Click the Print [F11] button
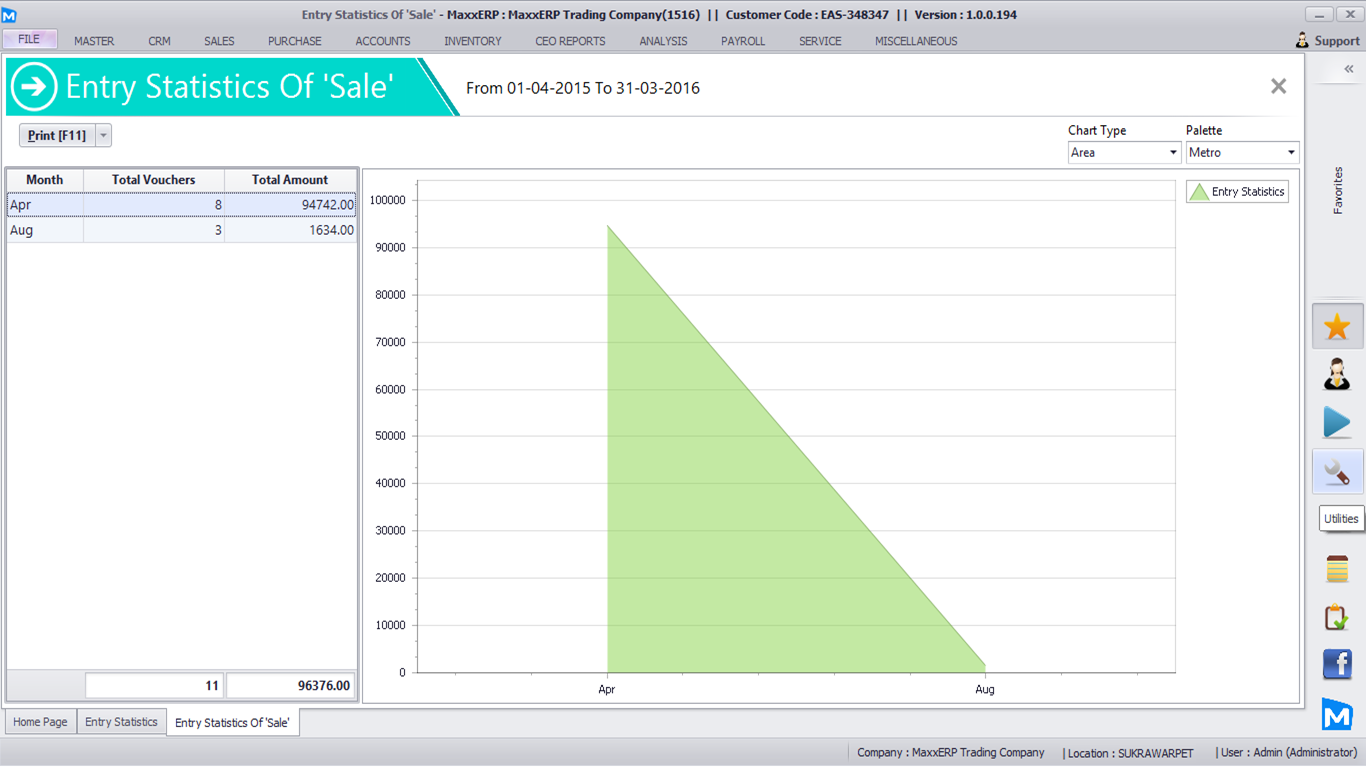Image resolution: width=1366 pixels, height=768 pixels. [57, 136]
